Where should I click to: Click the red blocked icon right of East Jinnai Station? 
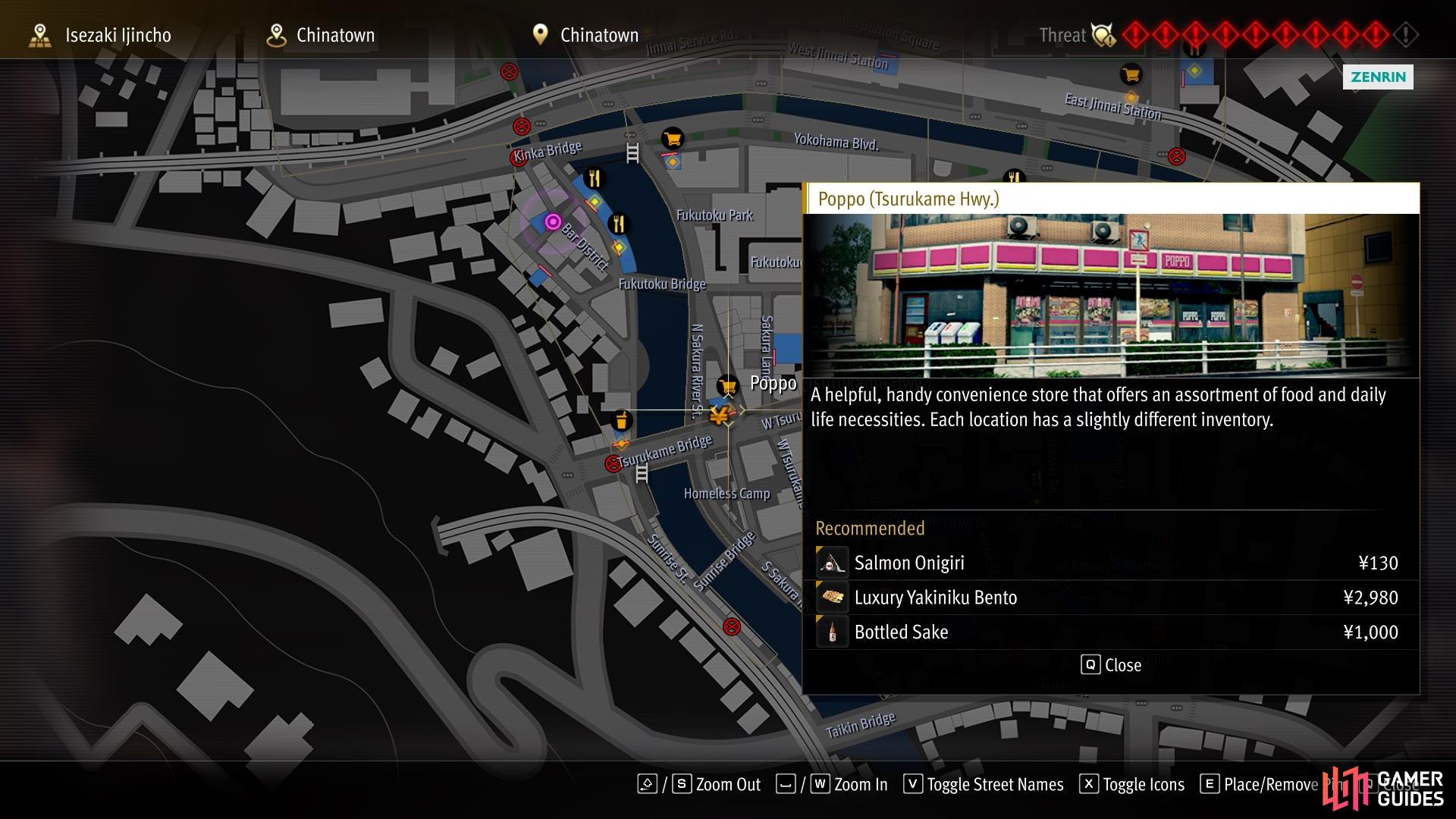tap(1176, 157)
